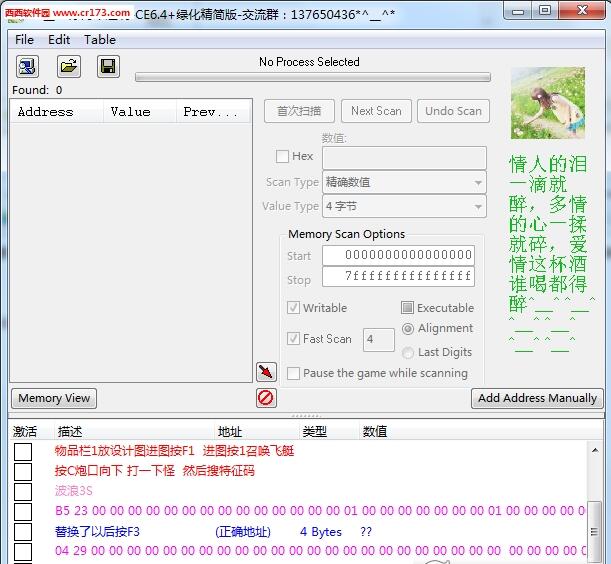Click the Address column header
Screen dimensions: 611x564
coord(46,112)
